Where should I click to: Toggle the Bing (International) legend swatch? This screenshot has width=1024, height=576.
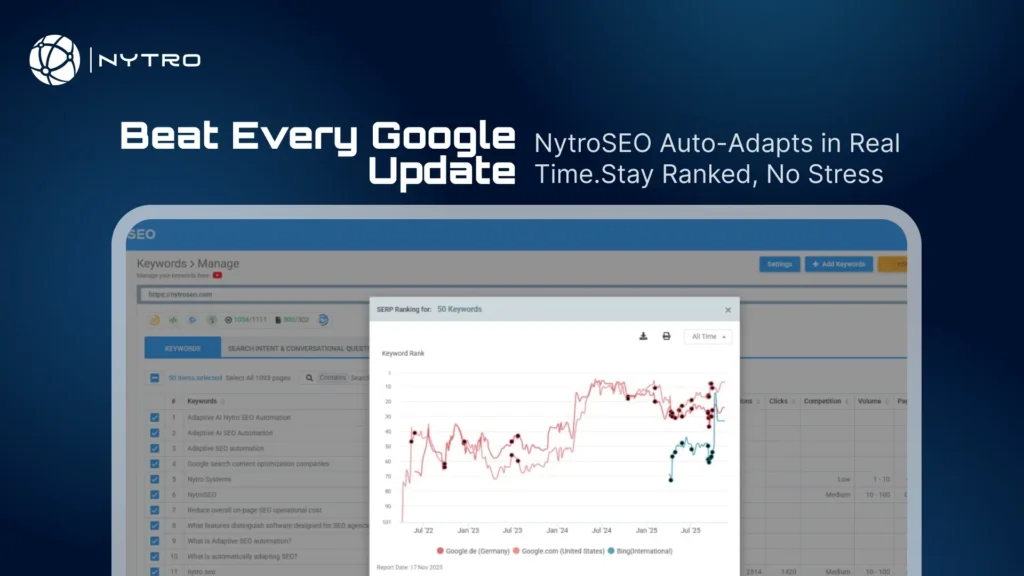pyautogui.click(x=611, y=551)
